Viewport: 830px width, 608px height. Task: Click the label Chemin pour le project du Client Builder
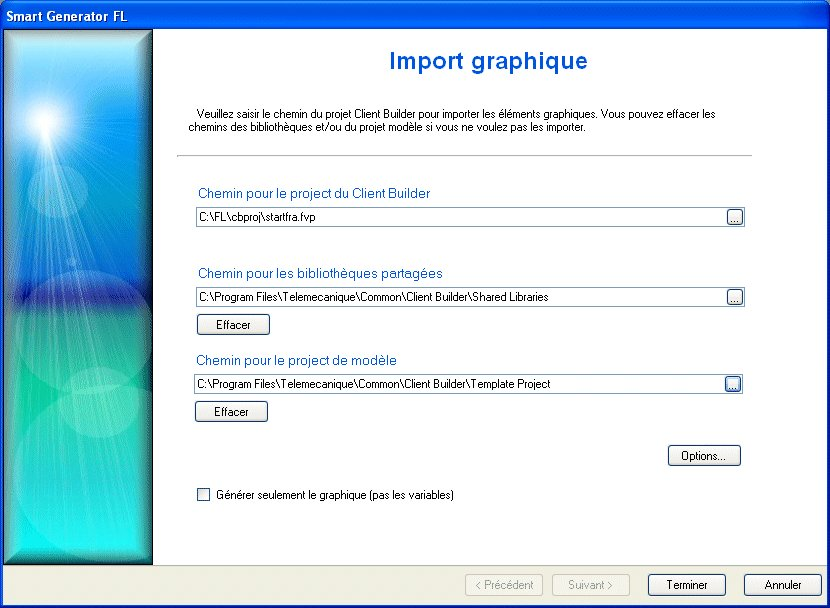pyautogui.click(x=314, y=194)
